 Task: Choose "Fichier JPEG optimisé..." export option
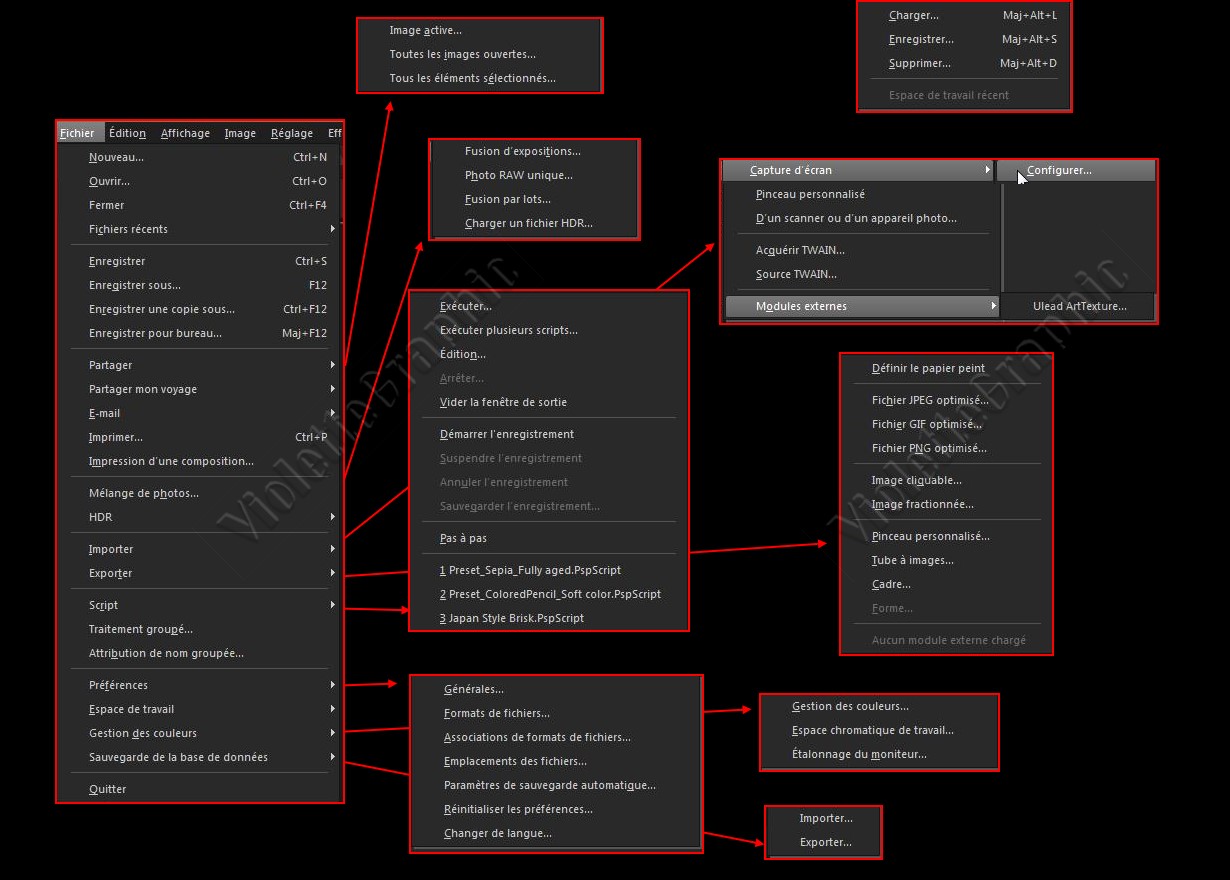point(929,400)
